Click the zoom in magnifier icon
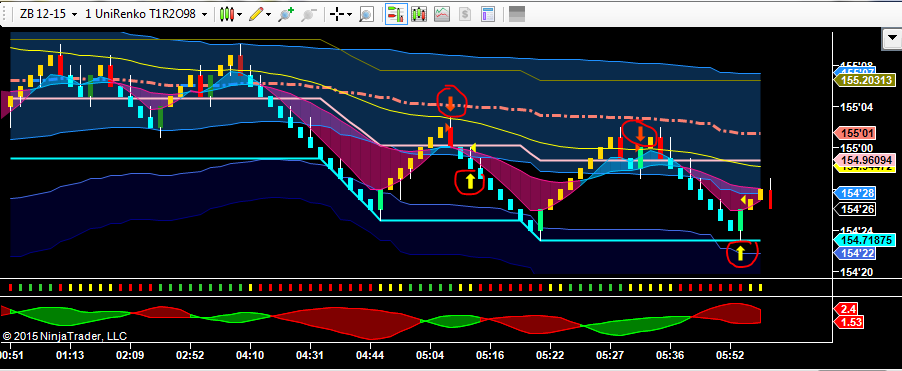 coord(286,14)
